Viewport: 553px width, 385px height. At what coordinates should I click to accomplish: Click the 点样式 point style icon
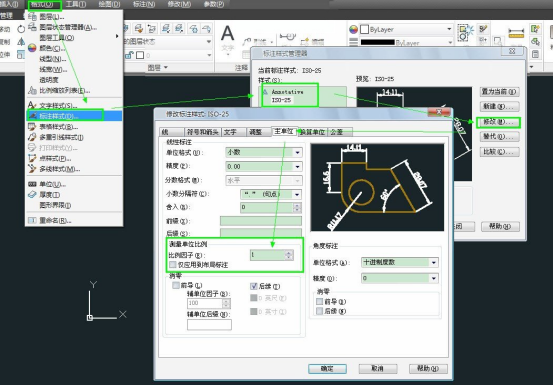pyautogui.click(x=32, y=158)
